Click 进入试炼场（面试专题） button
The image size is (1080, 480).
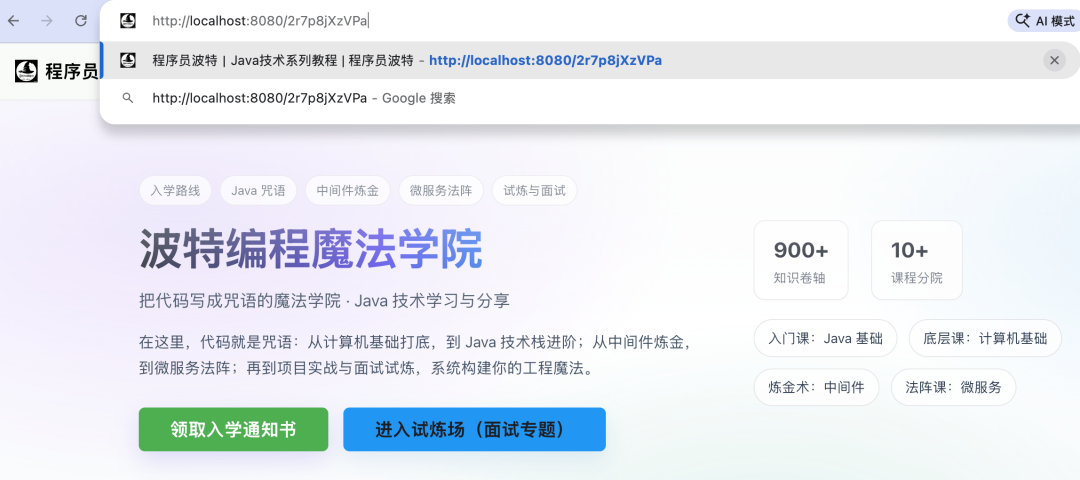coord(475,430)
